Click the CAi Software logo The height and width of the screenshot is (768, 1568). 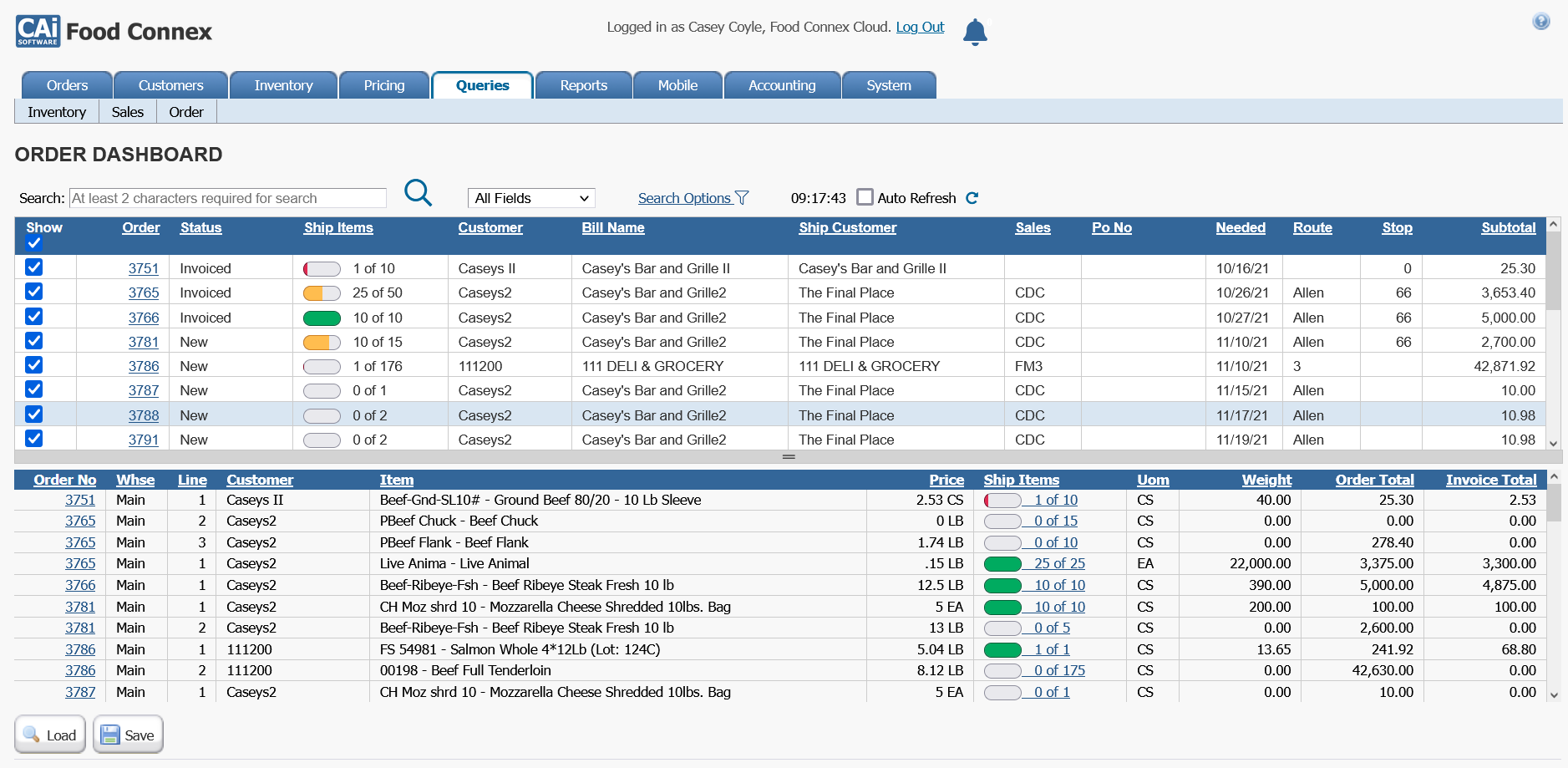click(x=38, y=32)
